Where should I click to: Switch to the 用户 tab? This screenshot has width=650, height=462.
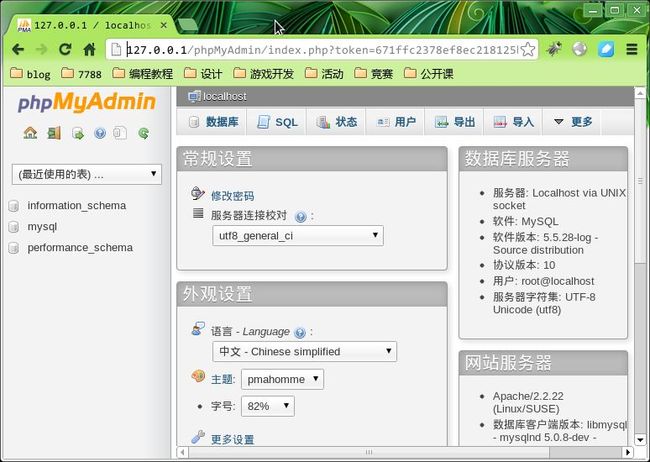(395, 122)
